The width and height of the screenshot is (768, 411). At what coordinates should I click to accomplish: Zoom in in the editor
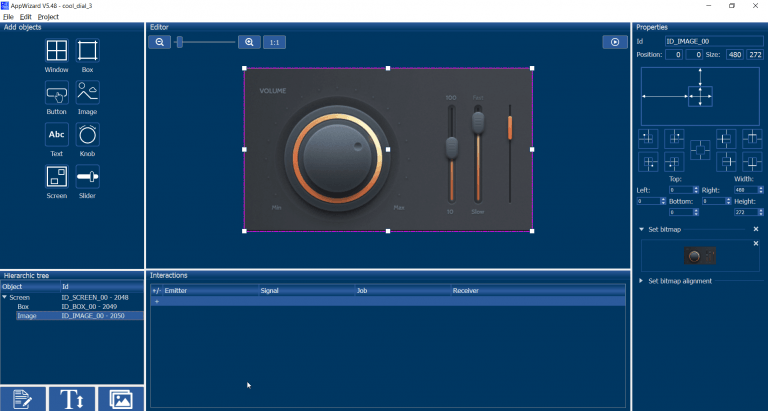pos(249,42)
